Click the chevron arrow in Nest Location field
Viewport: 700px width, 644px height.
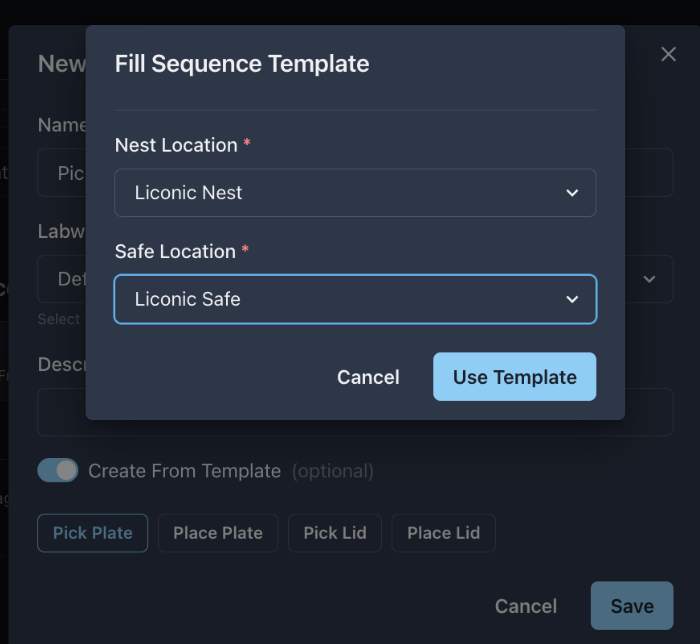point(572,193)
